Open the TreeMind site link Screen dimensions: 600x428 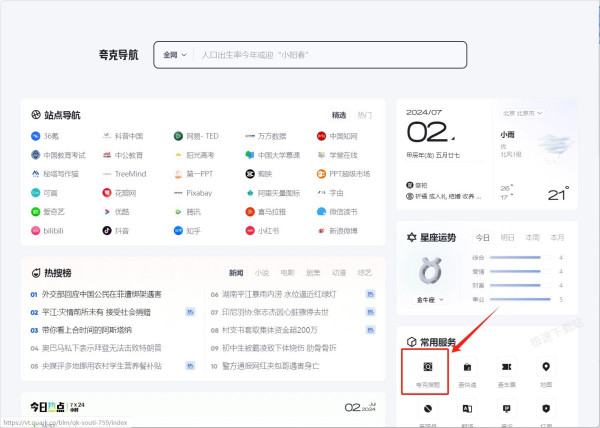[x=130, y=174]
